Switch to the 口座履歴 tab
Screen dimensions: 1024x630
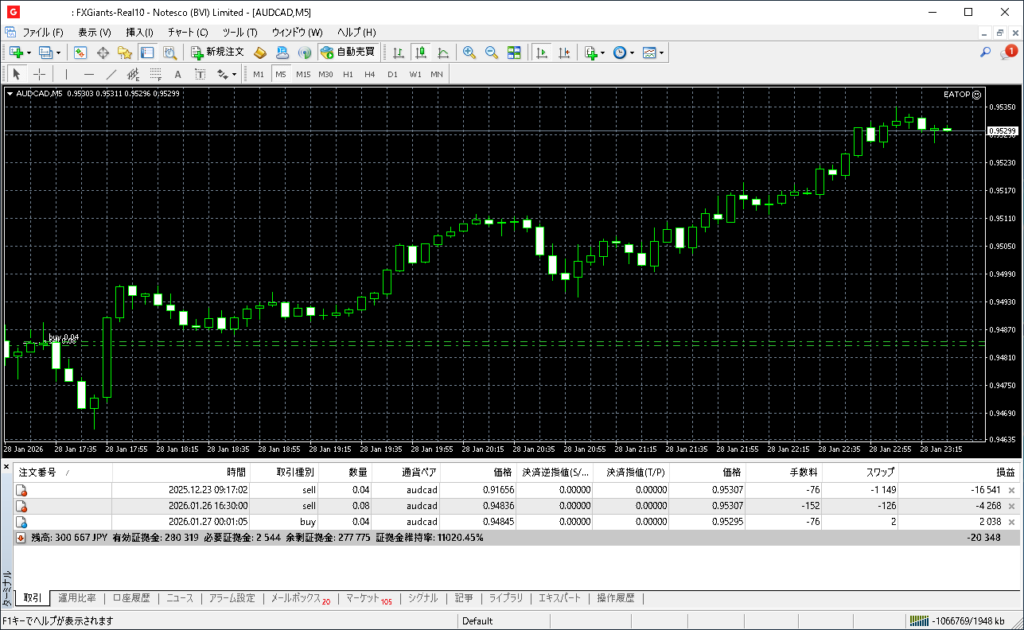[130, 598]
